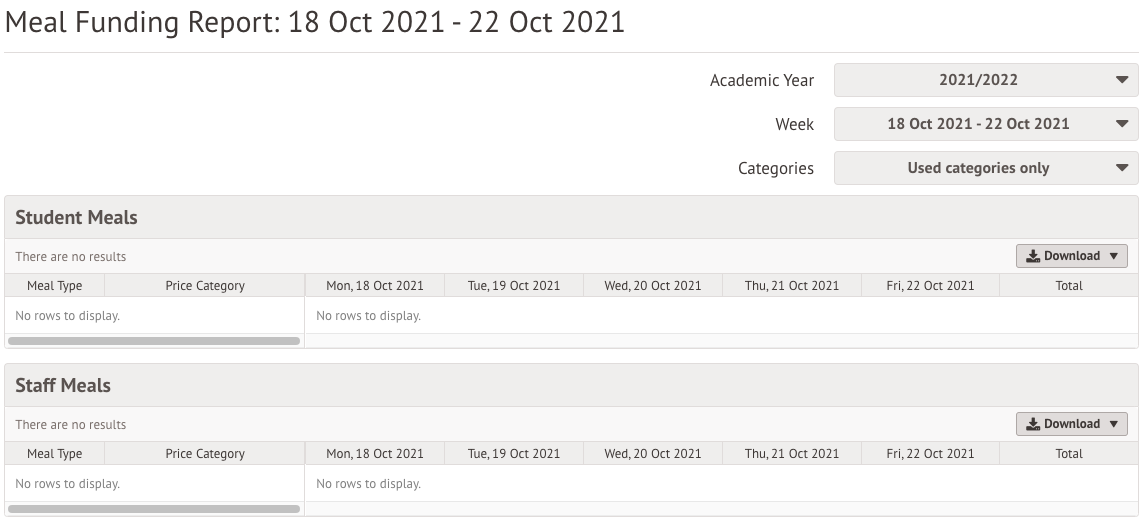
Task: Click the Student Meals Download caret arrow
Action: 1113,257
